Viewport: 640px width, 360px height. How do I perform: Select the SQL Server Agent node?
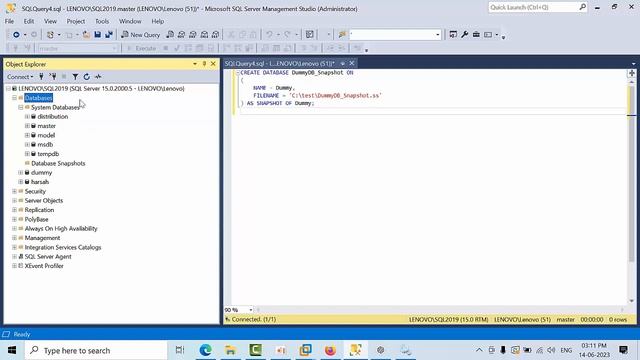(48, 257)
